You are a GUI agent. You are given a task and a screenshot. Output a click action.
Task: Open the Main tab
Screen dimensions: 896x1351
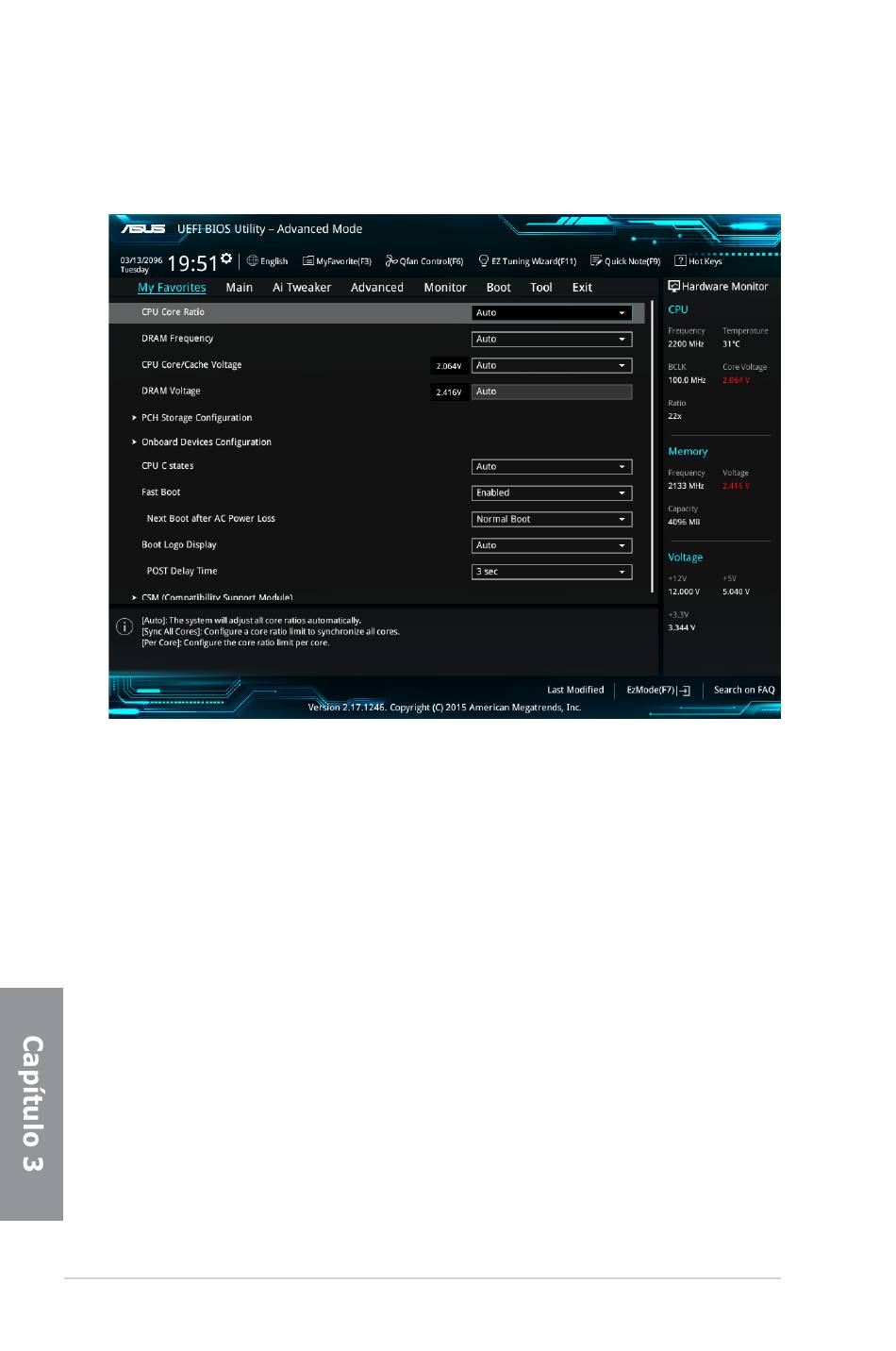[240, 288]
